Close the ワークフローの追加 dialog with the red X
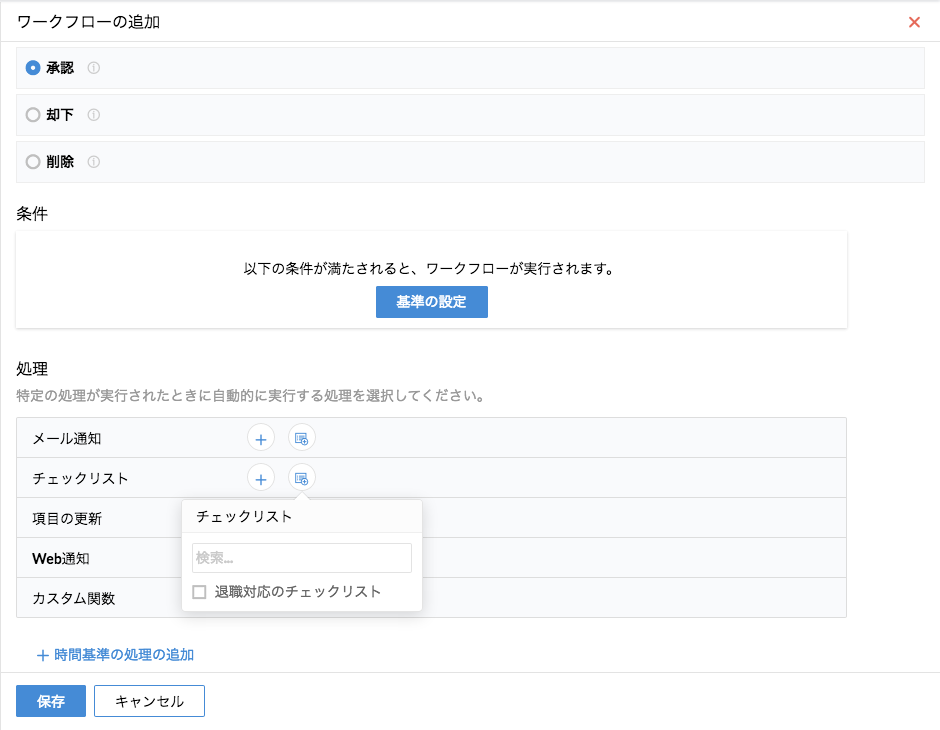 point(914,22)
